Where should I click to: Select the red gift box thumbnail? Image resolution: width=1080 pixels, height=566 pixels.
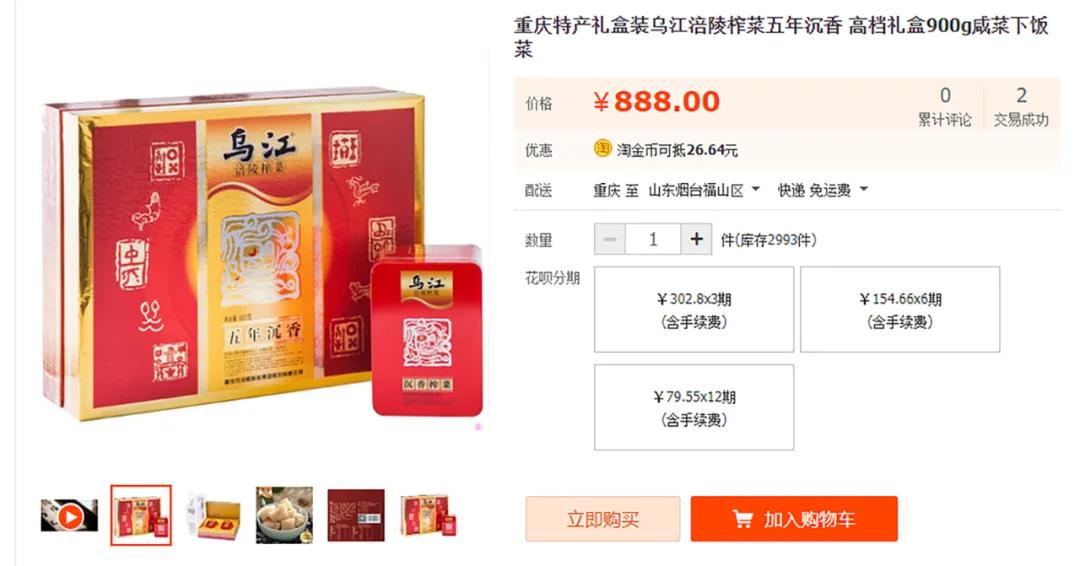click(x=141, y=515)
